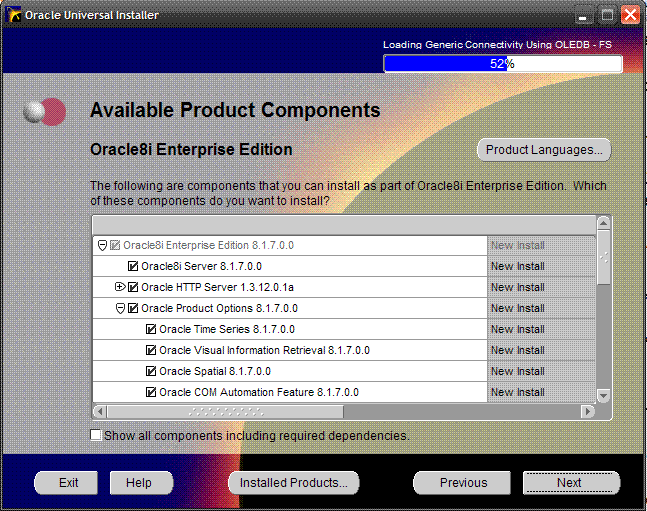Click the red and white sphere logo
This screenshot has width=647, height=511.
tap(45, 111)
